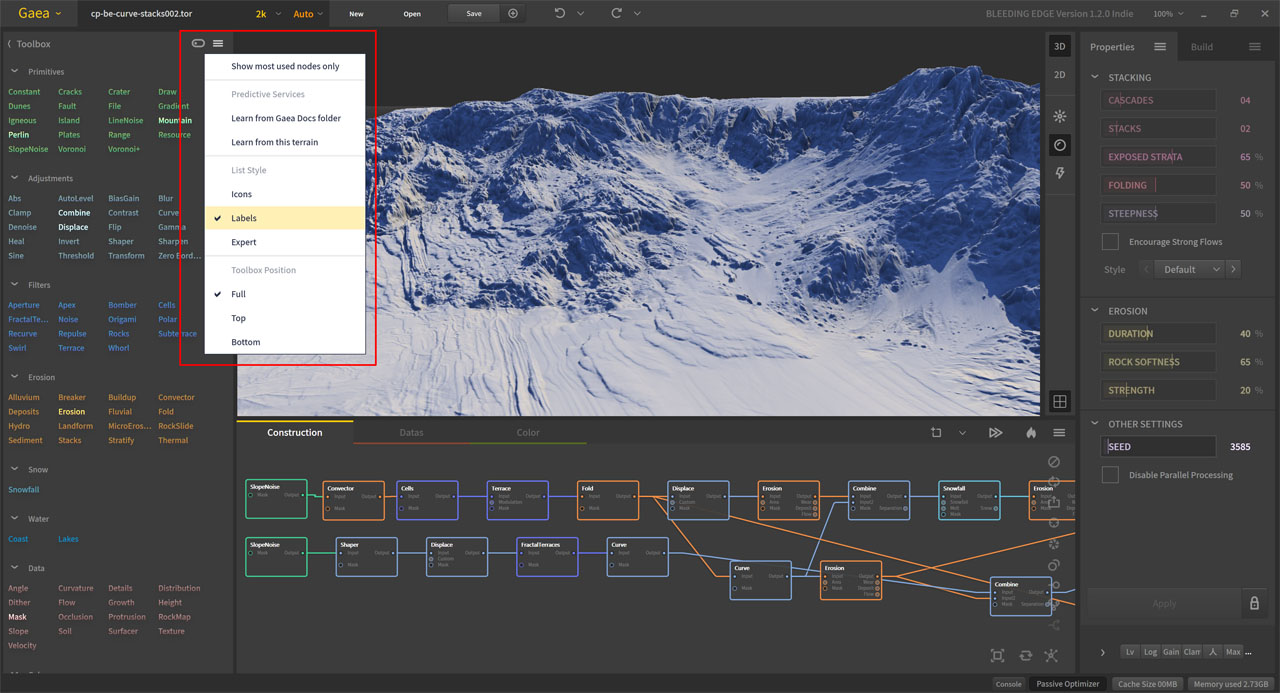Switch to the Build tab

coord(1201,47)
